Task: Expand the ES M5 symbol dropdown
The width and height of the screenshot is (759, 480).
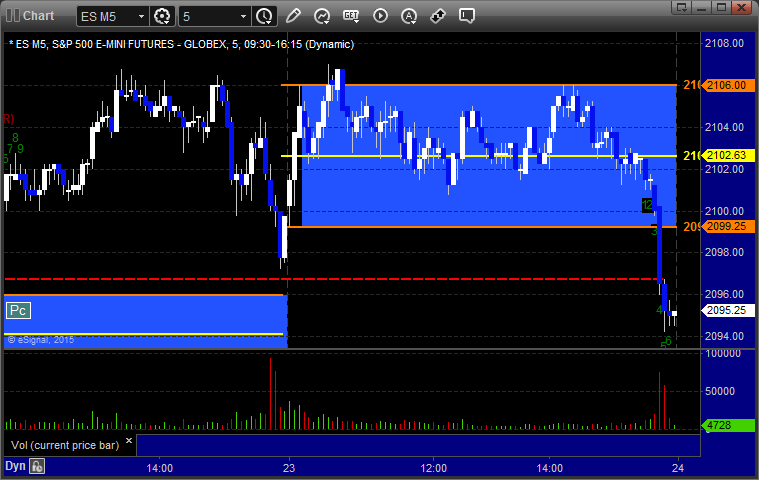Action: click(x=141, y=16)
